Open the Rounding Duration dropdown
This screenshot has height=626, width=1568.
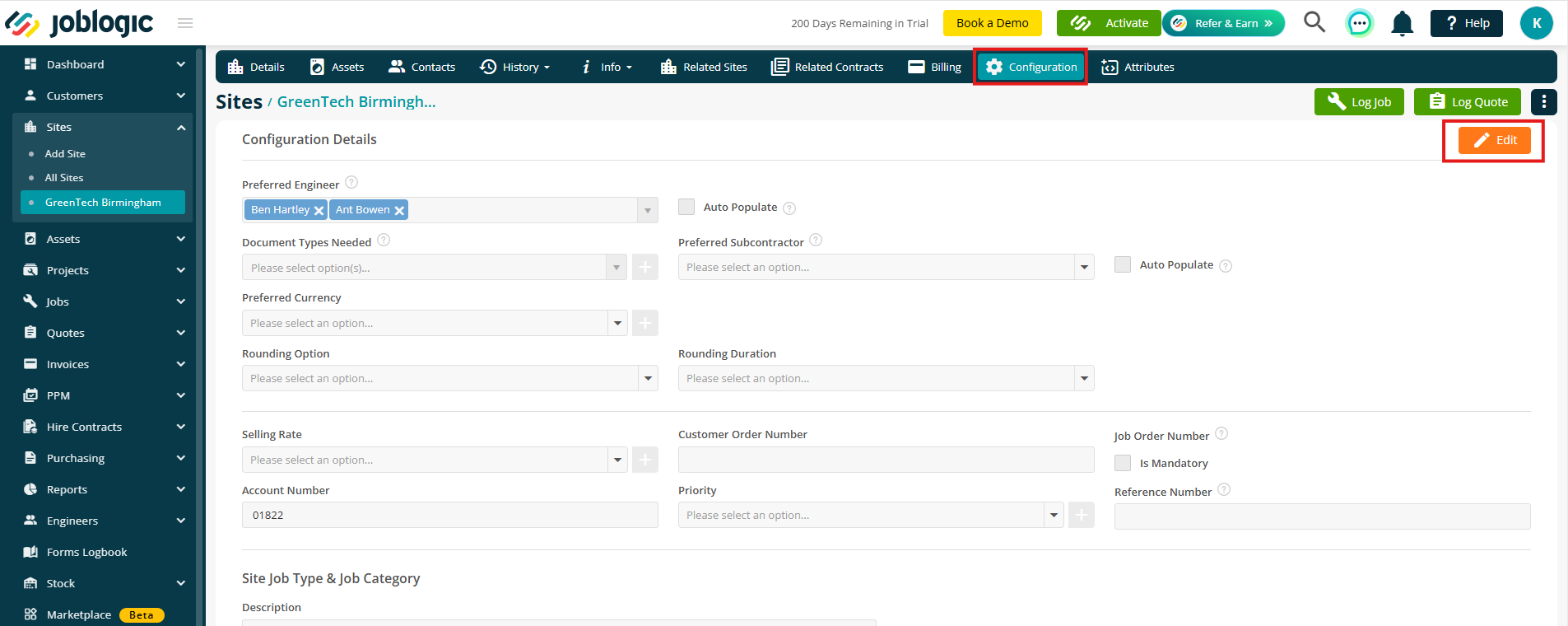pos(886,378)
